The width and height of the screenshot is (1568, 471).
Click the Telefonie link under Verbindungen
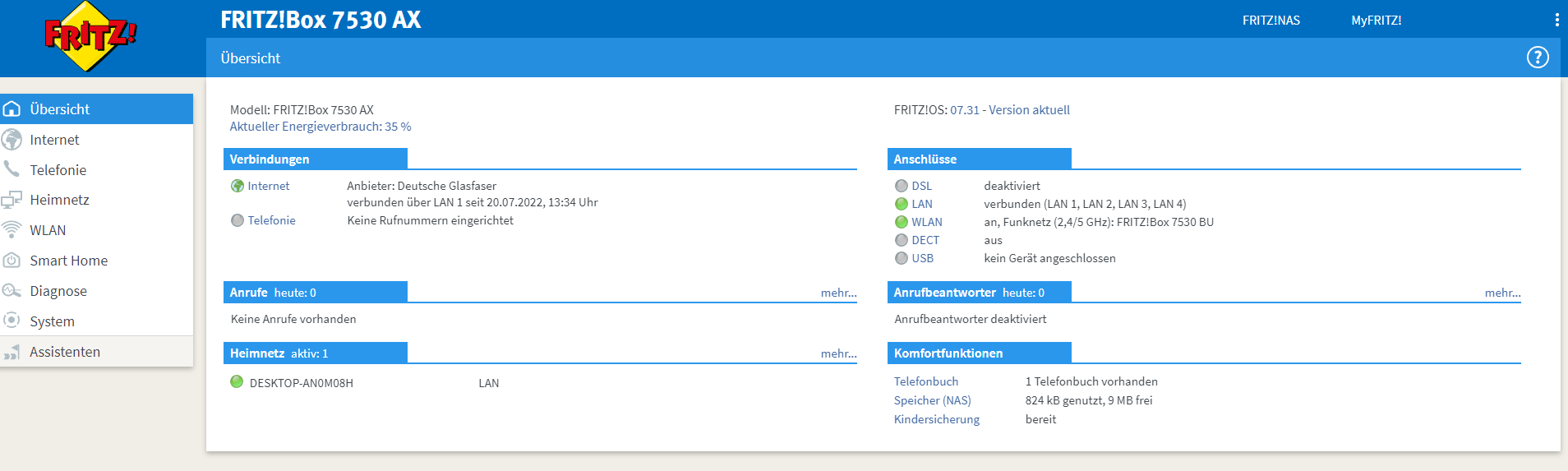[x=272, y=220]
